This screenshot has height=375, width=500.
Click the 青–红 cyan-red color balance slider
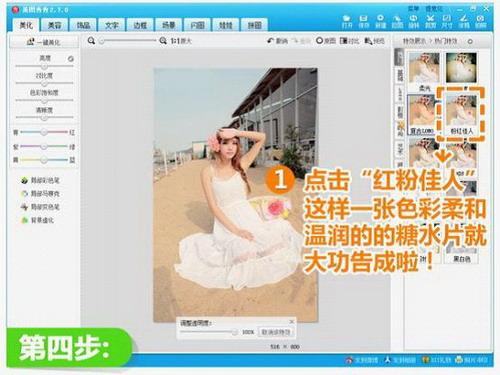coord(44,132)
